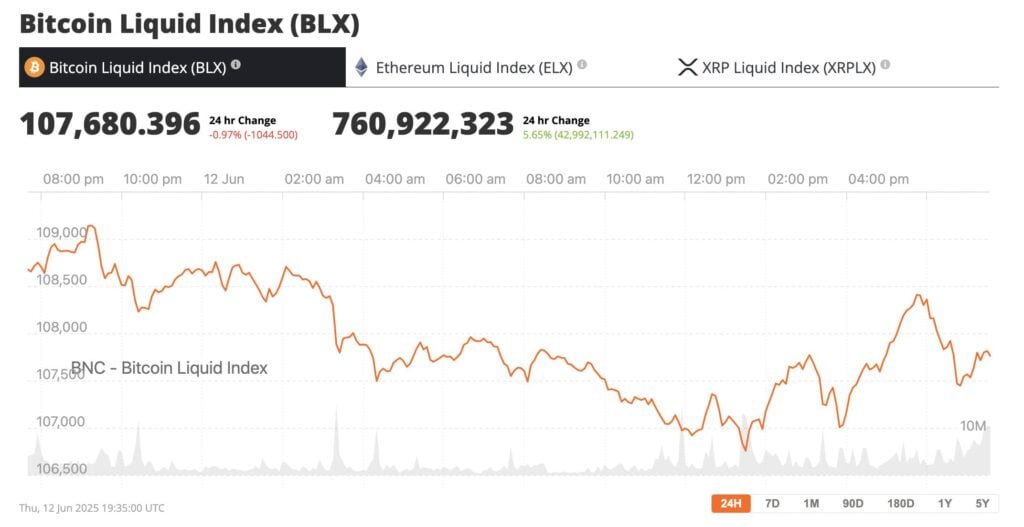The height and width of the screenshot is (527, 1024).
Task: Click the XRP logo icon
Action: 687,67
